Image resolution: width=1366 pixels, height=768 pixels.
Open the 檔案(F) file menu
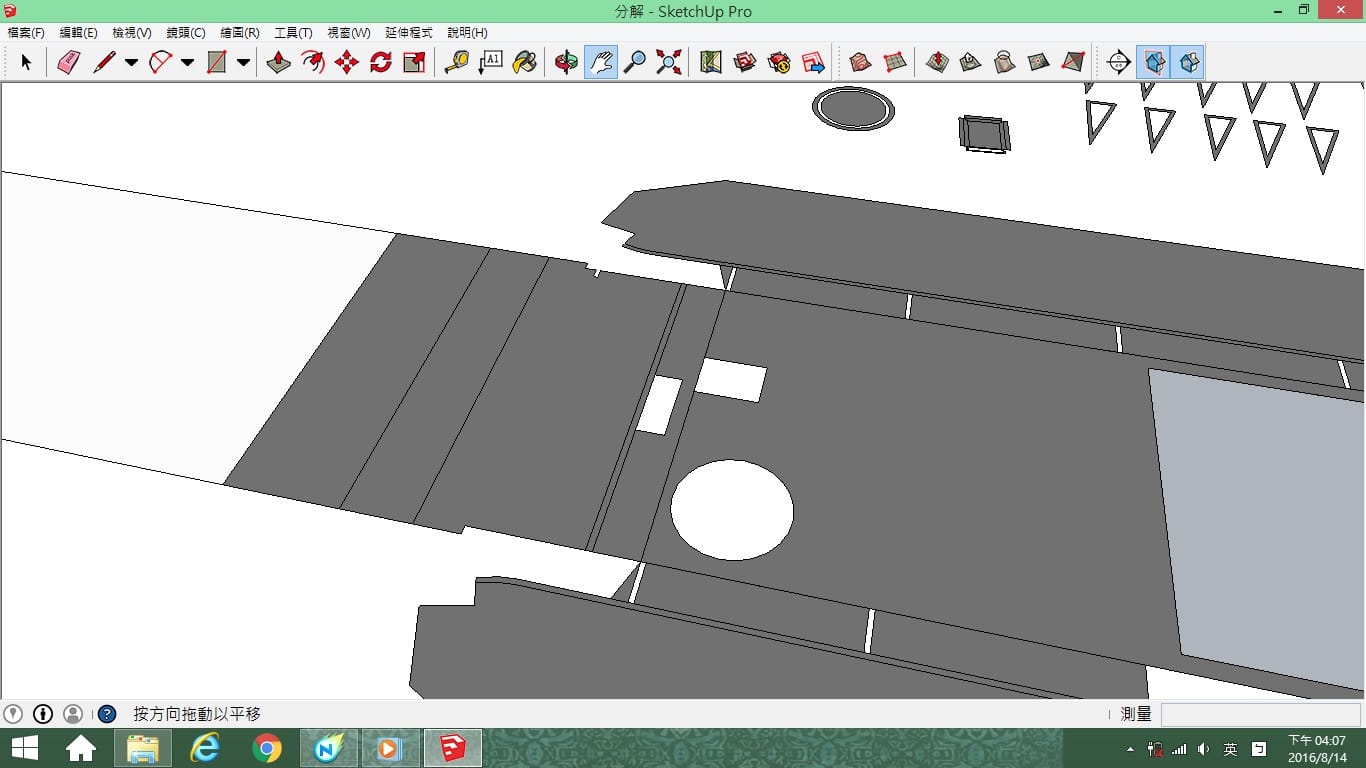26,33
